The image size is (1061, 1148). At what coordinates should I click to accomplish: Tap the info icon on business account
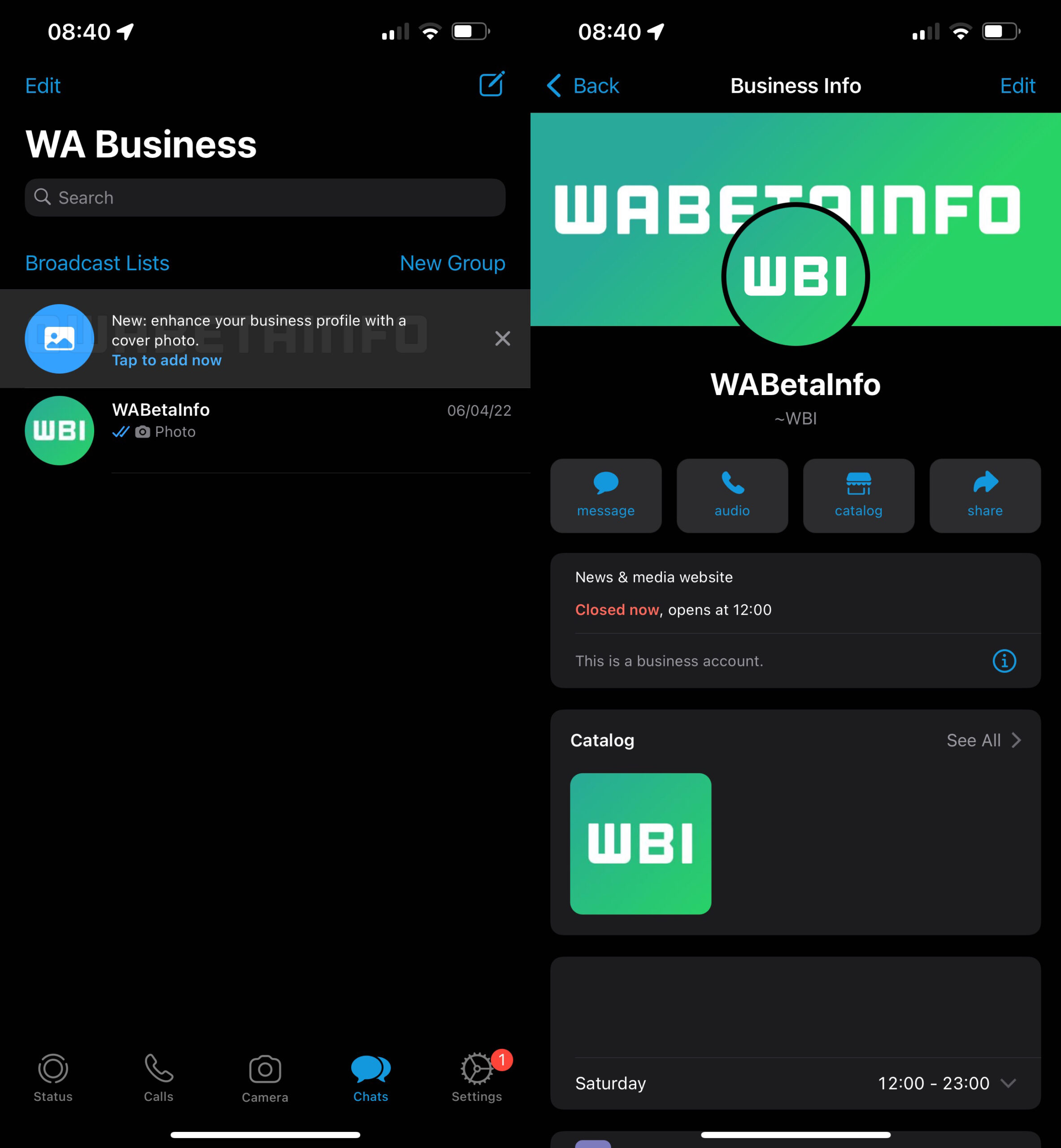[x=1004, y=660]
